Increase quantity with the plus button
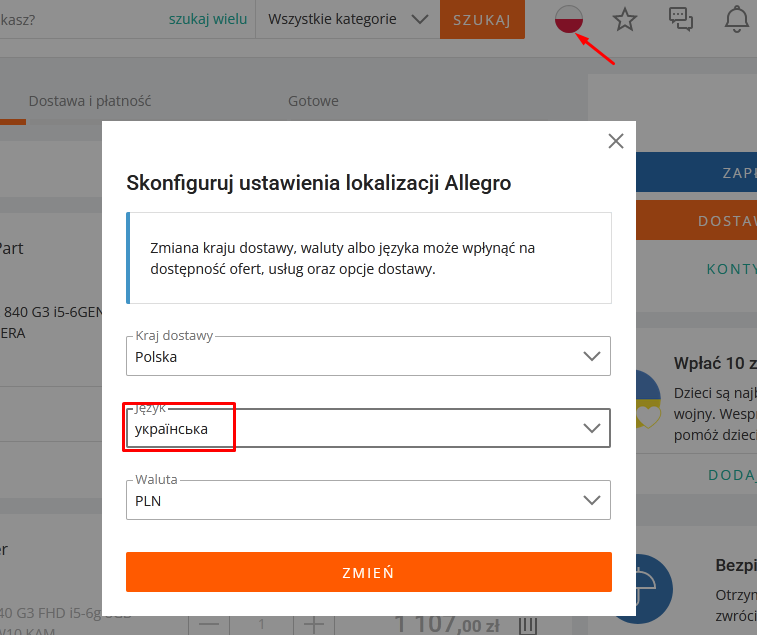This screenshot has width=757, height=635. (314, 625)
